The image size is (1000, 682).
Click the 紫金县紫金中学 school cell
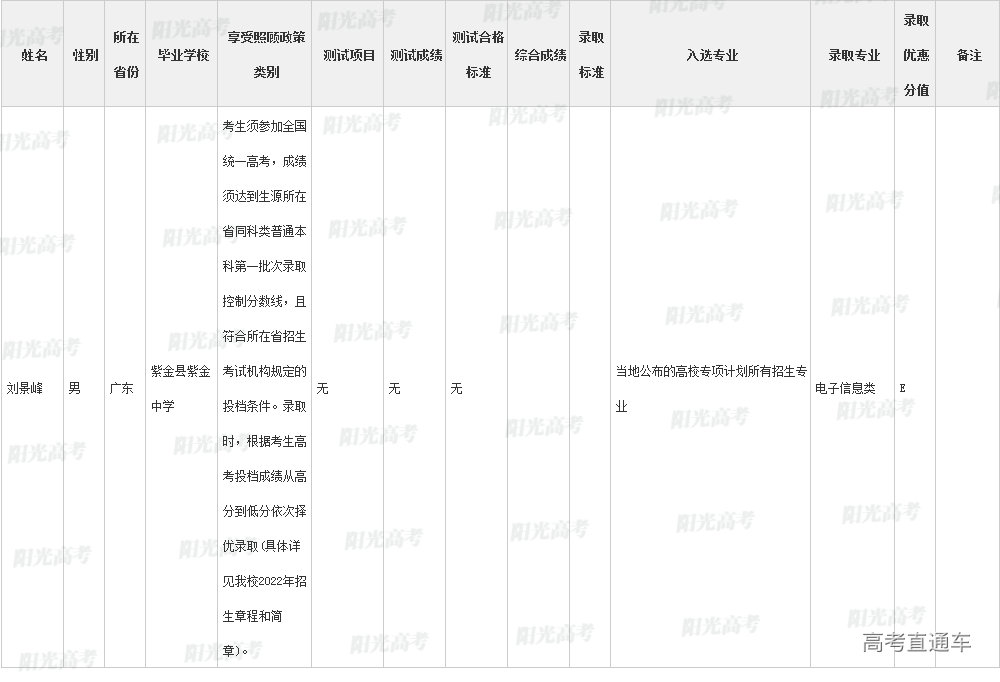(x=180, y=388)
